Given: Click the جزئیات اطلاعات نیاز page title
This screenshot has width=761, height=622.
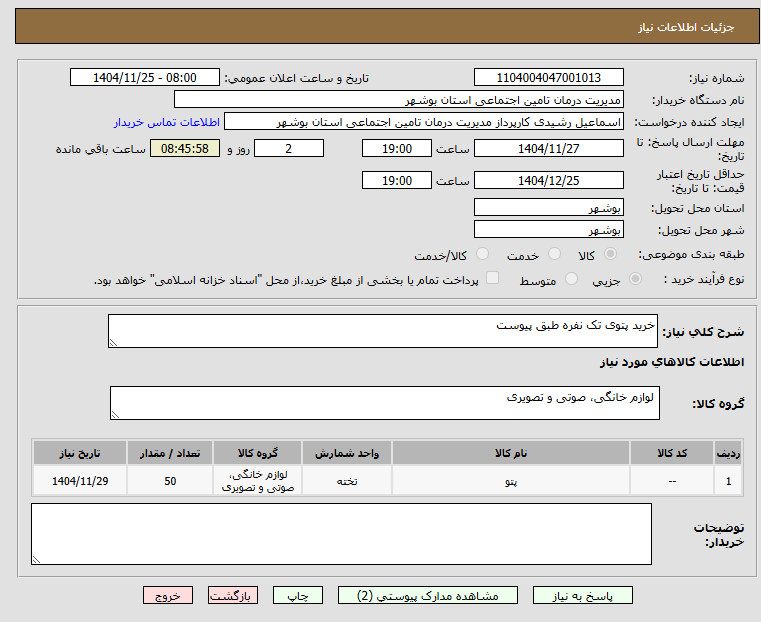Looking at the screenshot, I should (x=686, y=27).
